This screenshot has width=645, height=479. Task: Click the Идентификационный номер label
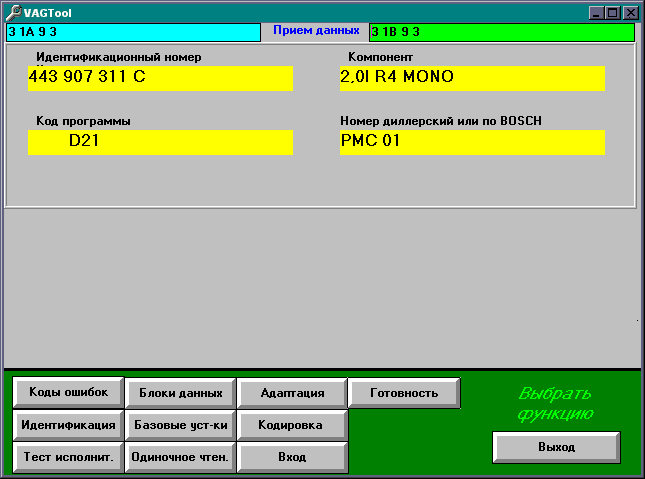pos(119,57)
